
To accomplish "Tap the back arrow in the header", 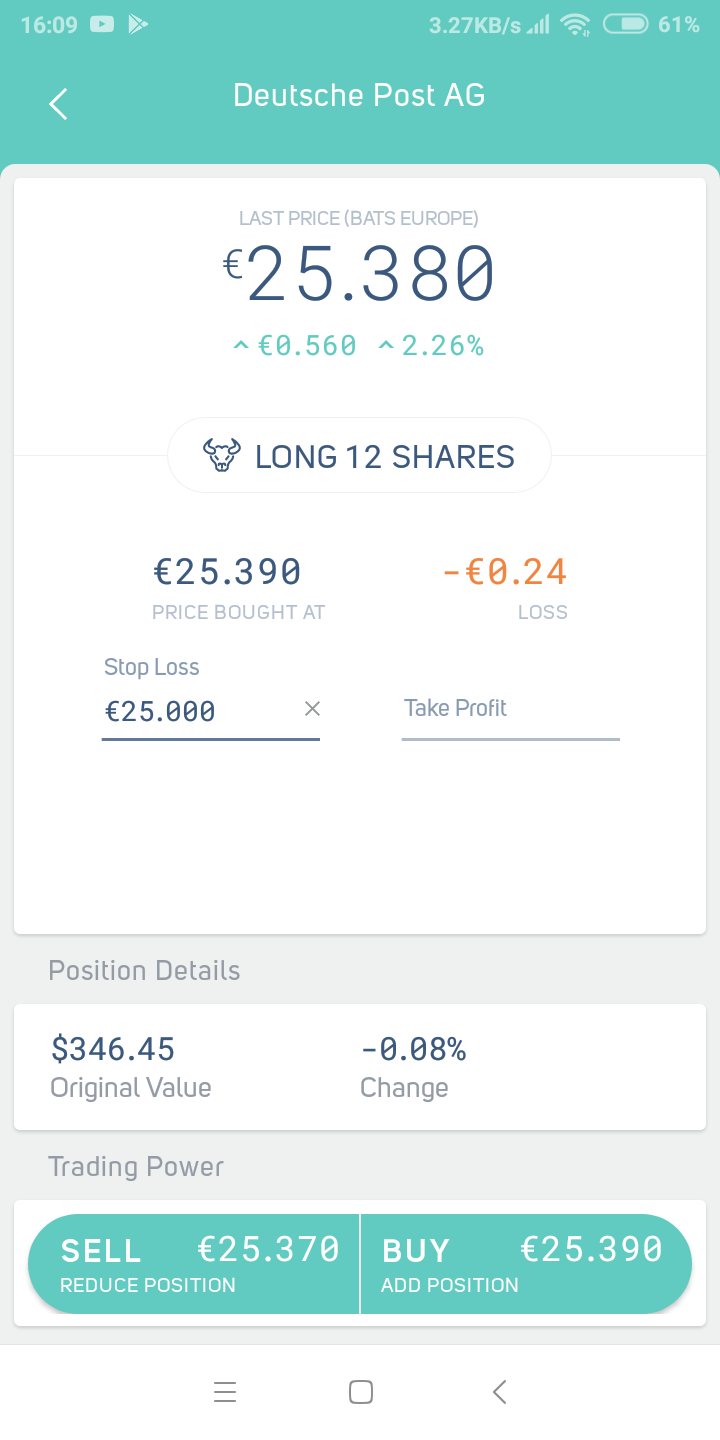I will [x=59, y=104].
